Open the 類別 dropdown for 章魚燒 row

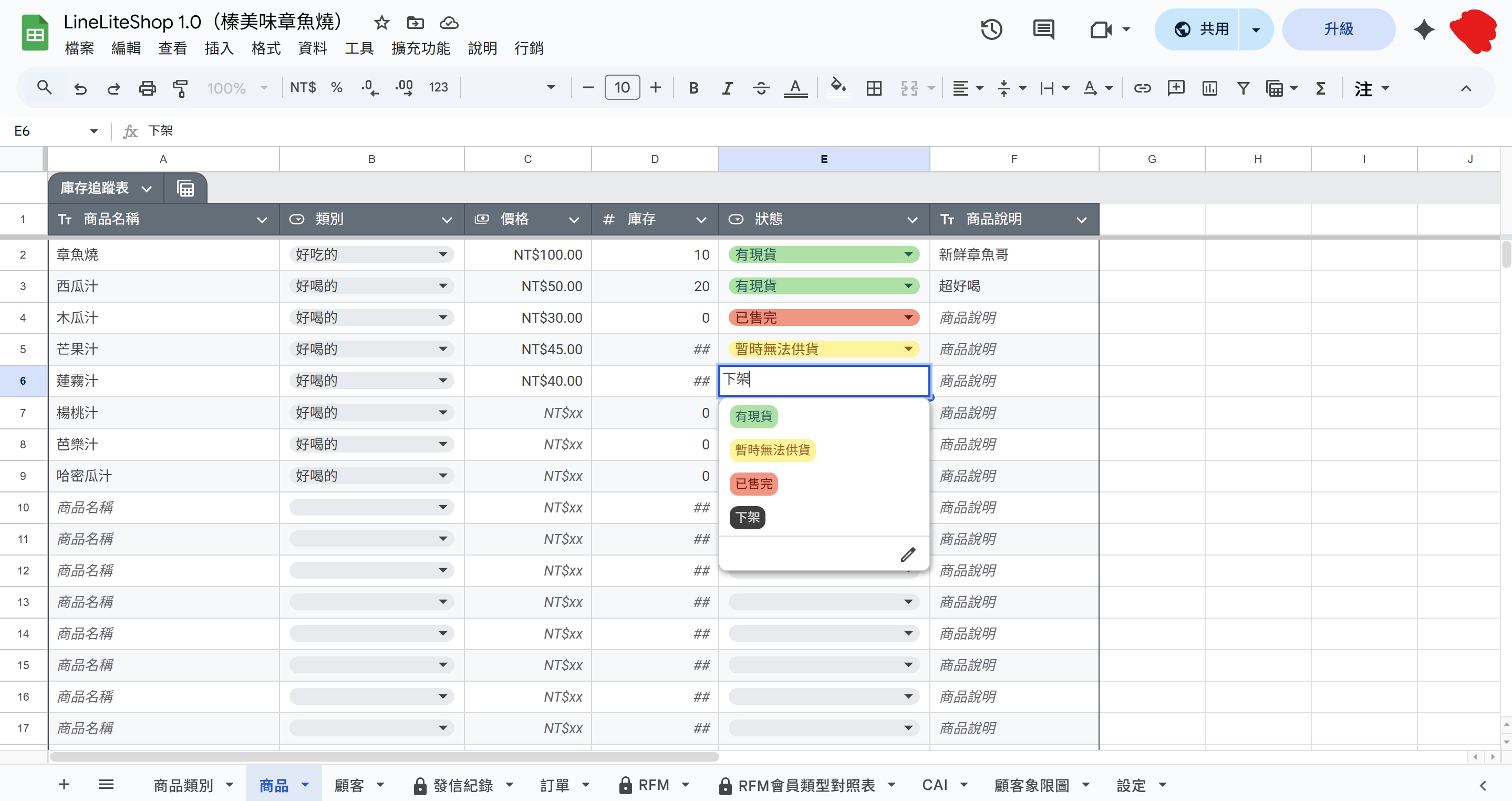tap(442, 254)
